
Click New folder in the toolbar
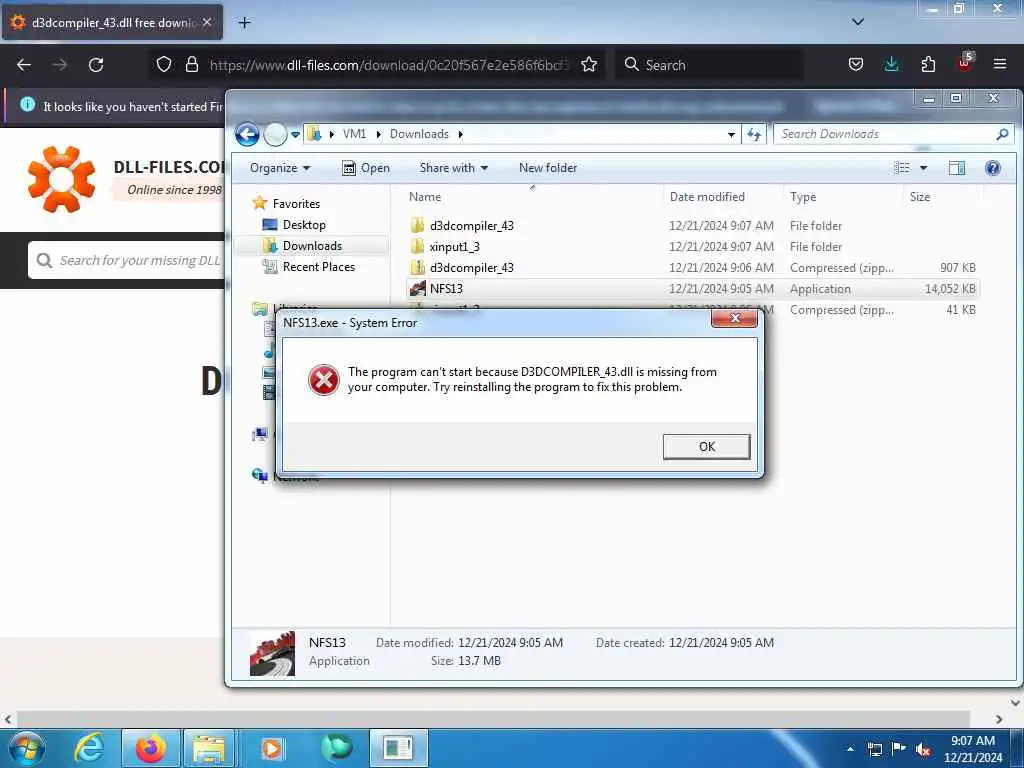click(x=548, y=168)
